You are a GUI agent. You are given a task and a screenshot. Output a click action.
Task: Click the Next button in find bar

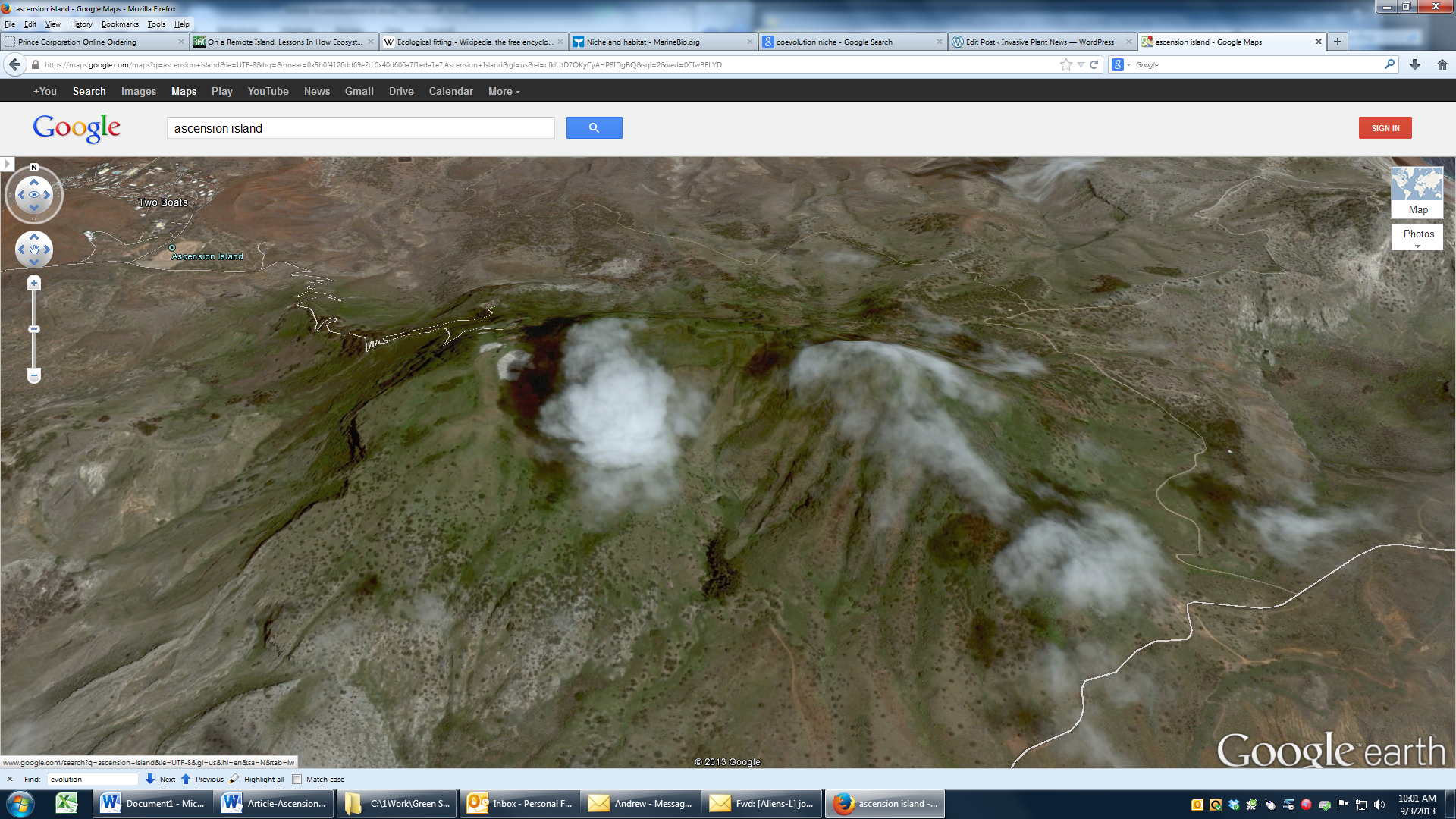[x=161, y=779]
